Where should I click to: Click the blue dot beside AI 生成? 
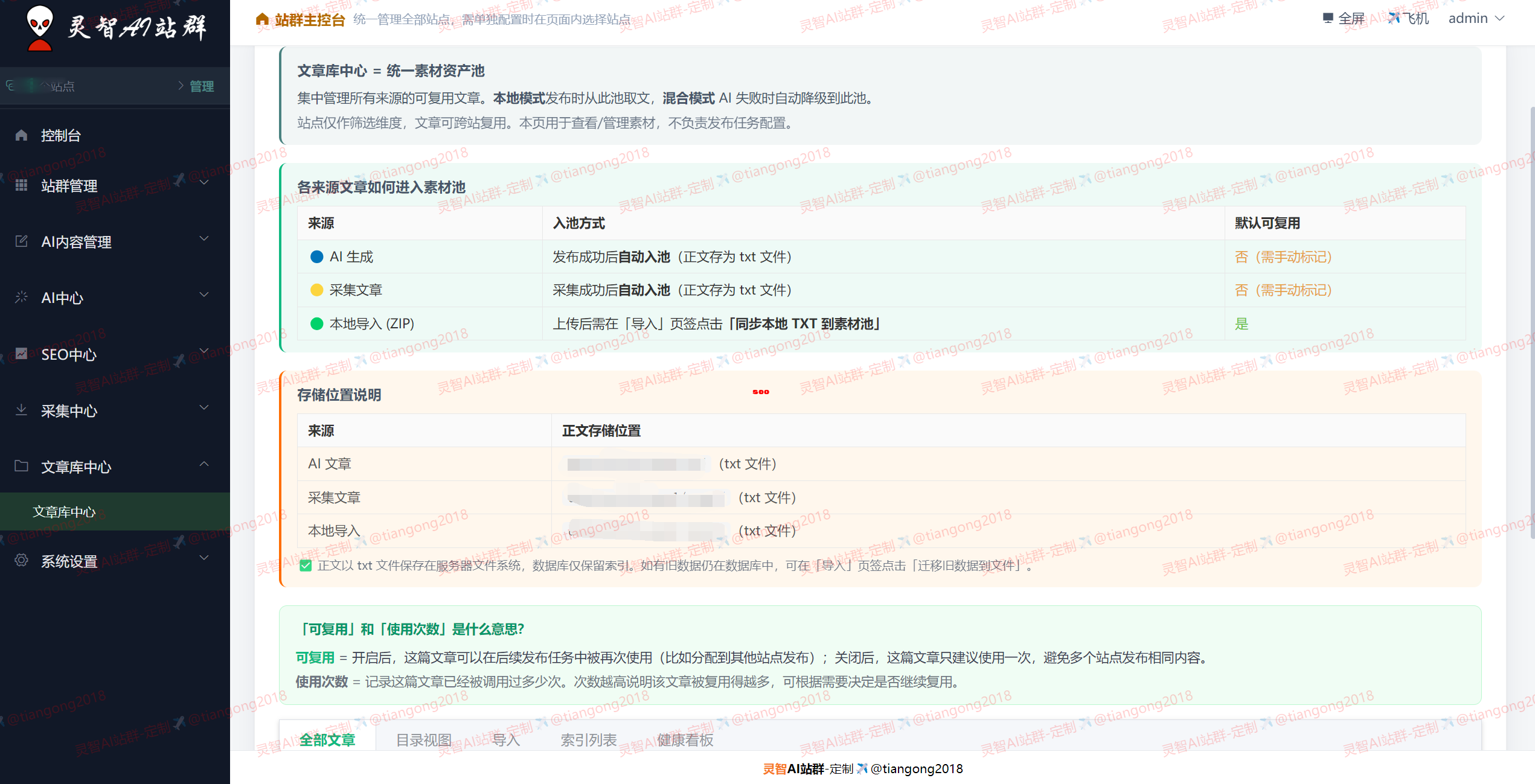[316, 257]
